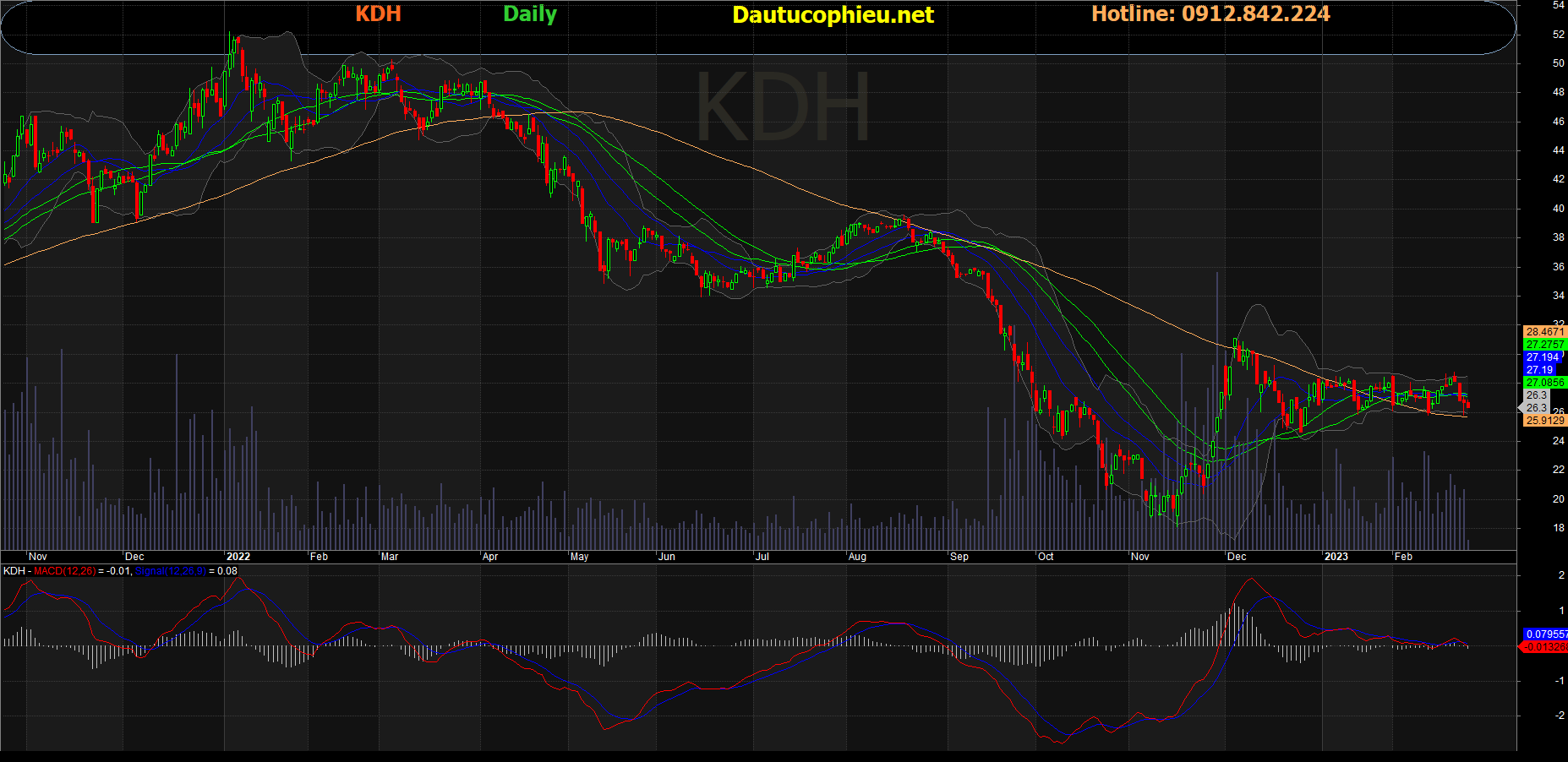Click the large KDH watermark on the chart

(782, 108)
